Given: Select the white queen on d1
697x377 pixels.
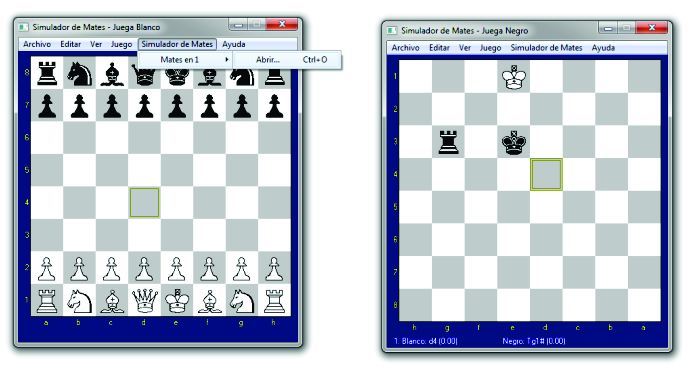Looking at the screenshot, I should [144, 301].
